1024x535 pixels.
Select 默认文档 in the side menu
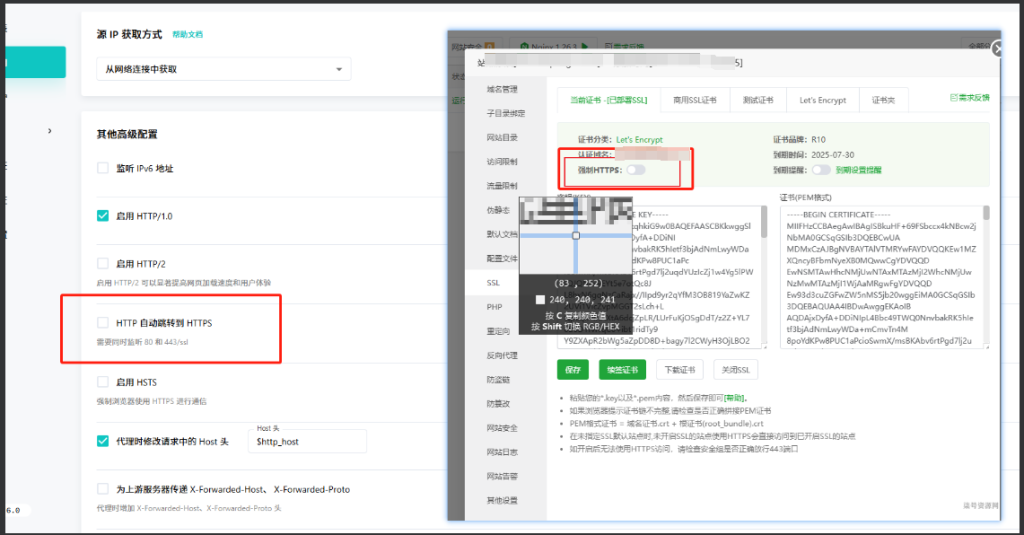pos(502,235)
